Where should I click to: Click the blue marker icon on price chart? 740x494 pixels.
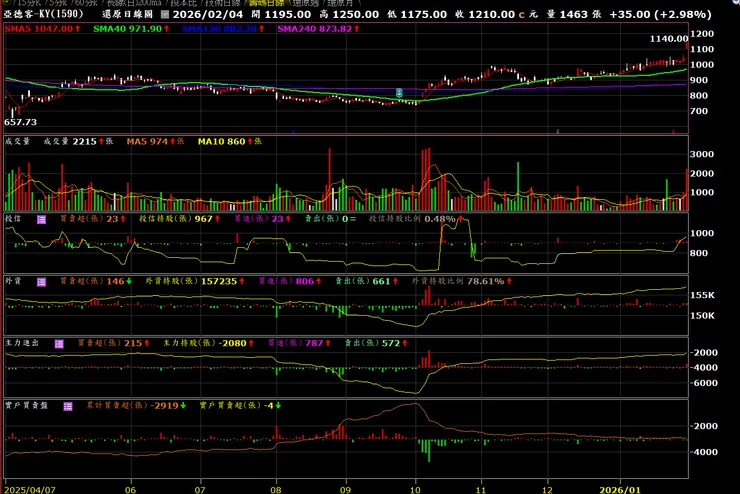[x=399, y=93]
